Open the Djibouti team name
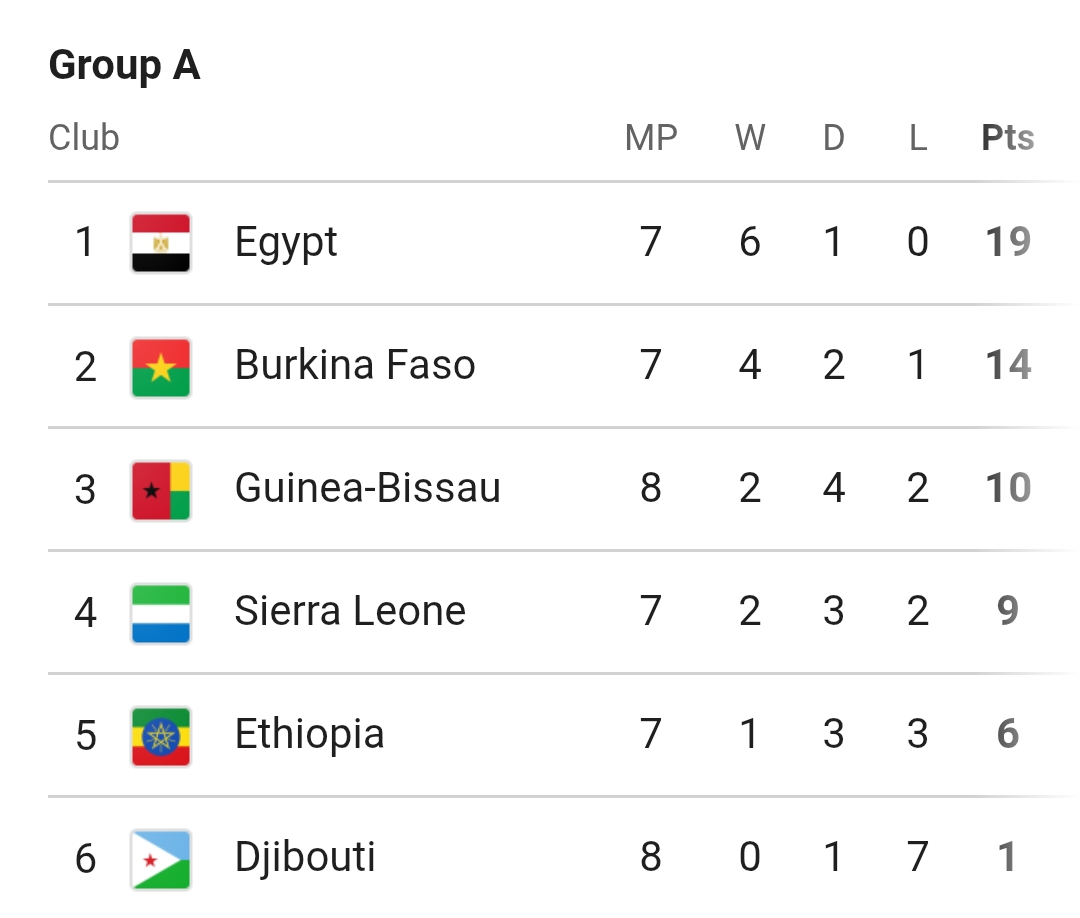 tap(305, 858)
